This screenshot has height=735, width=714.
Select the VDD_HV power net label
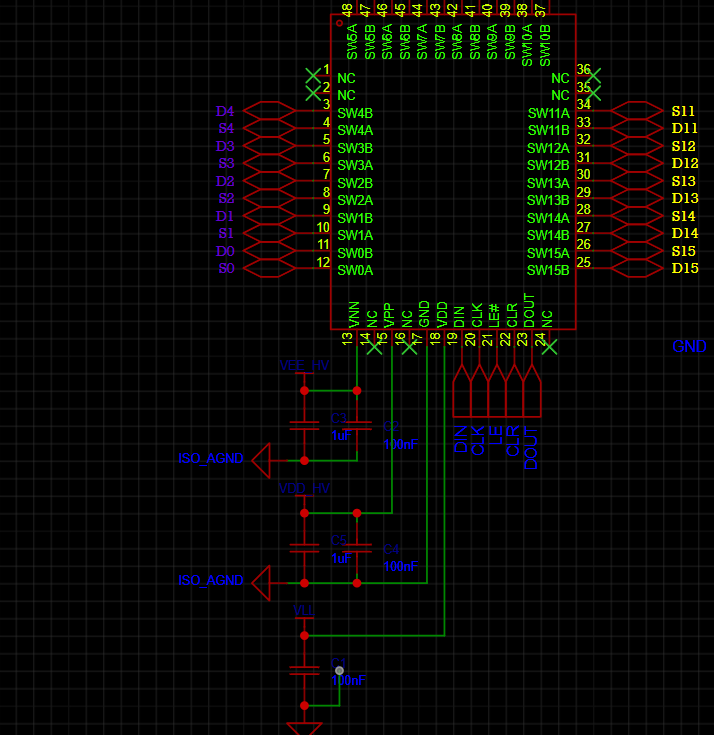click(x=304, y=488)
